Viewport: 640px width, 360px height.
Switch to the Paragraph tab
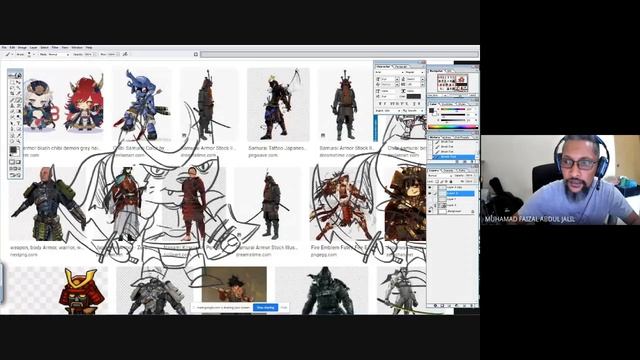401,67
